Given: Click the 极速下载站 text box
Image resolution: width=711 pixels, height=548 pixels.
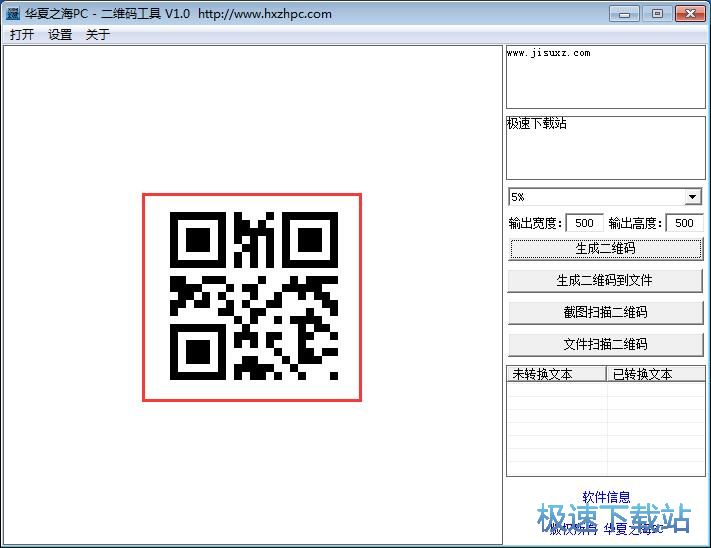Looking at the screenshot, I should (605, 148).
